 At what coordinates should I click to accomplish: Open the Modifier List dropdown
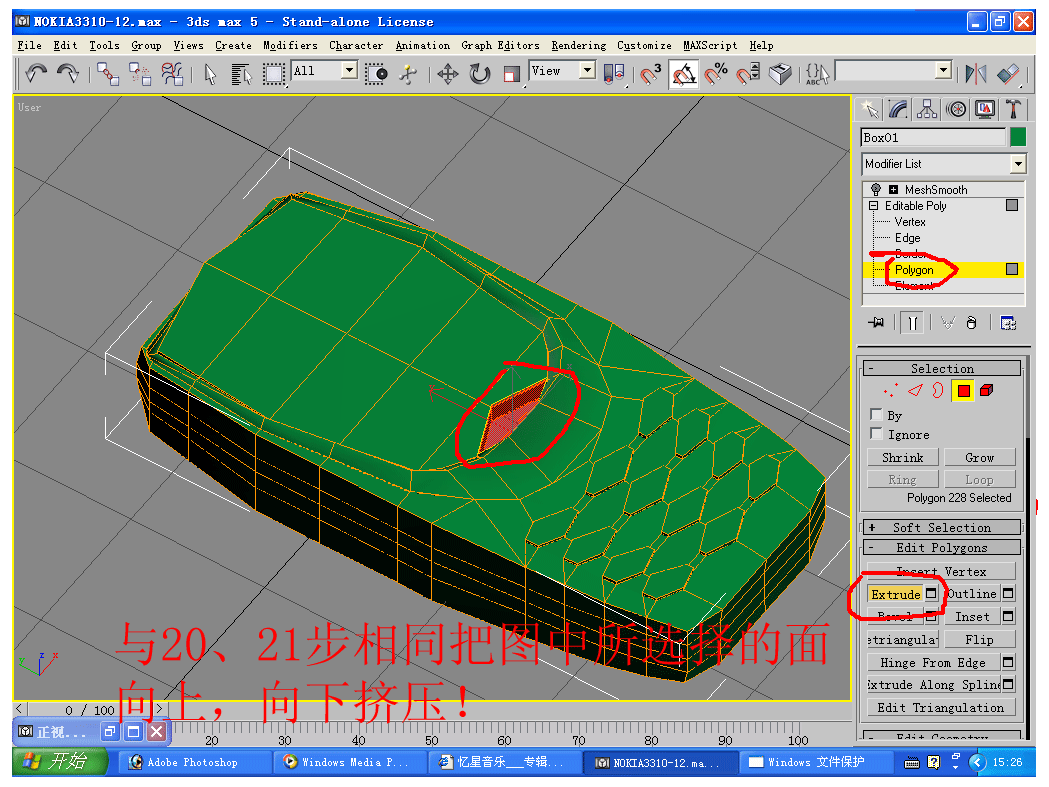(1018, 164)
